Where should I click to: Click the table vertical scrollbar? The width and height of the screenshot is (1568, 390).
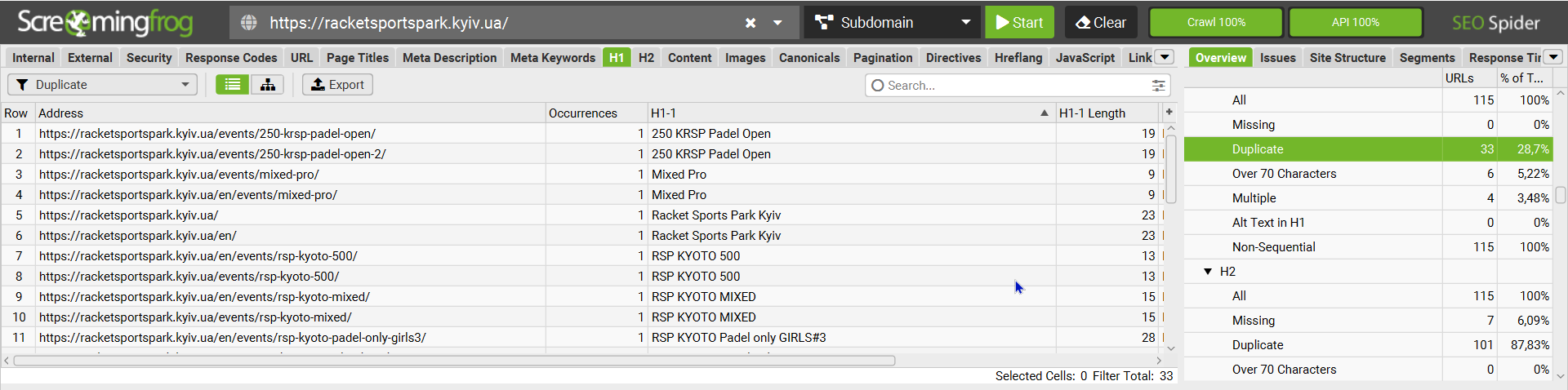coord(1170,170)
